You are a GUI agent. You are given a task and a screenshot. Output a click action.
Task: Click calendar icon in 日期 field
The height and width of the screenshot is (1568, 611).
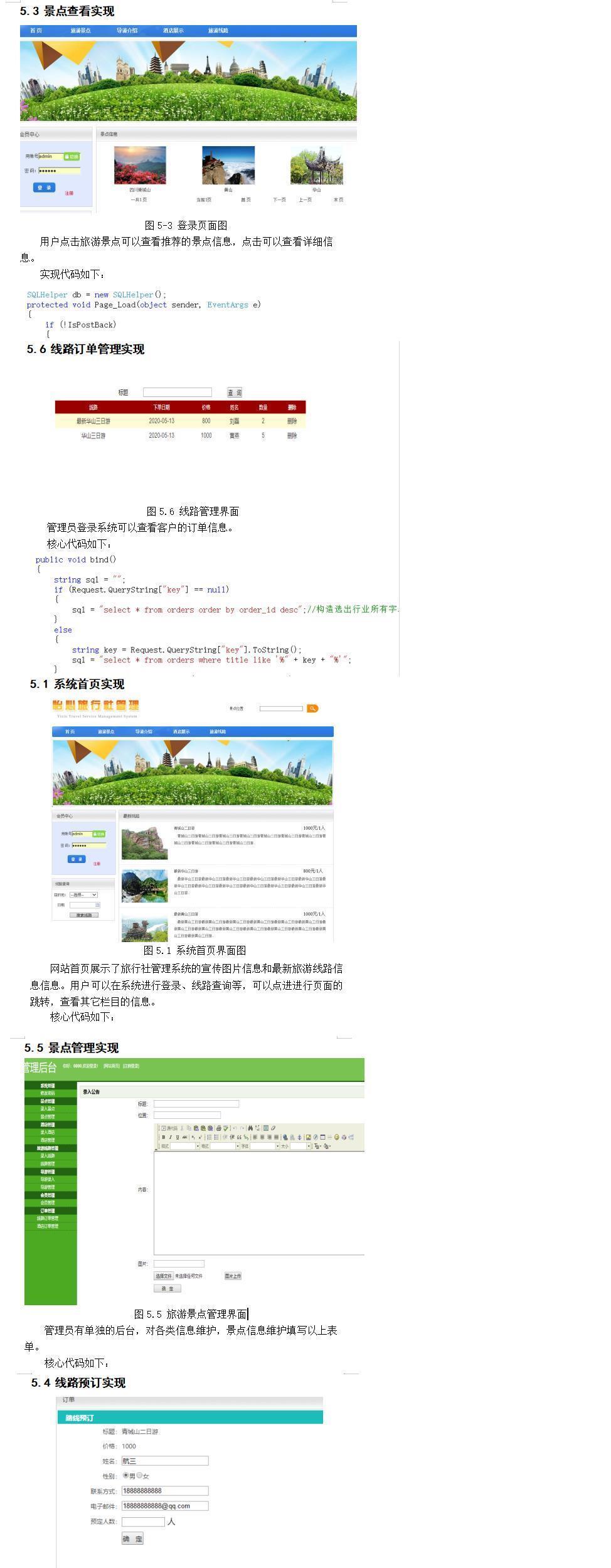click(97, 905)
